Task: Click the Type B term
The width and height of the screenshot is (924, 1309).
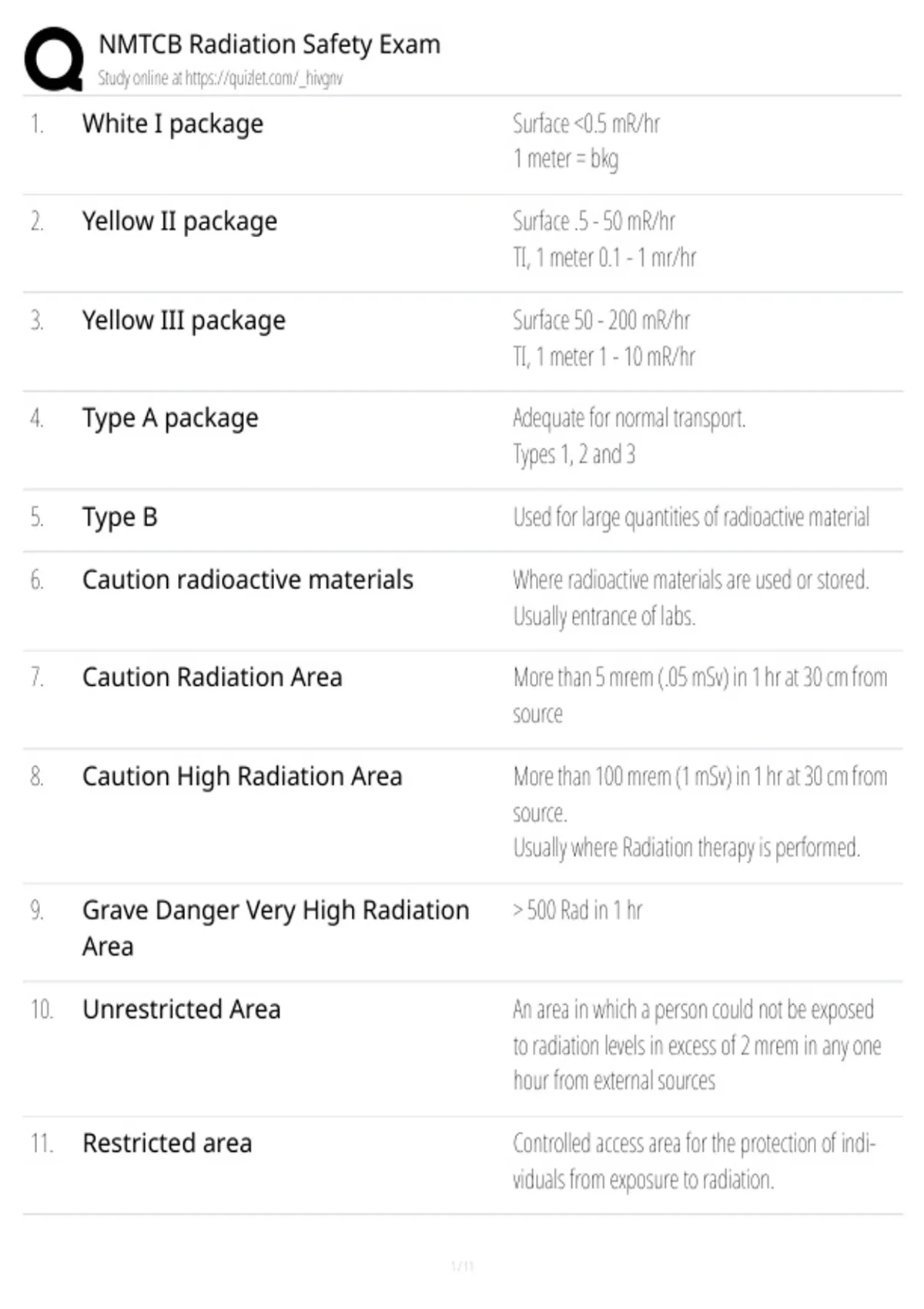Action: (x=120, y=517)
